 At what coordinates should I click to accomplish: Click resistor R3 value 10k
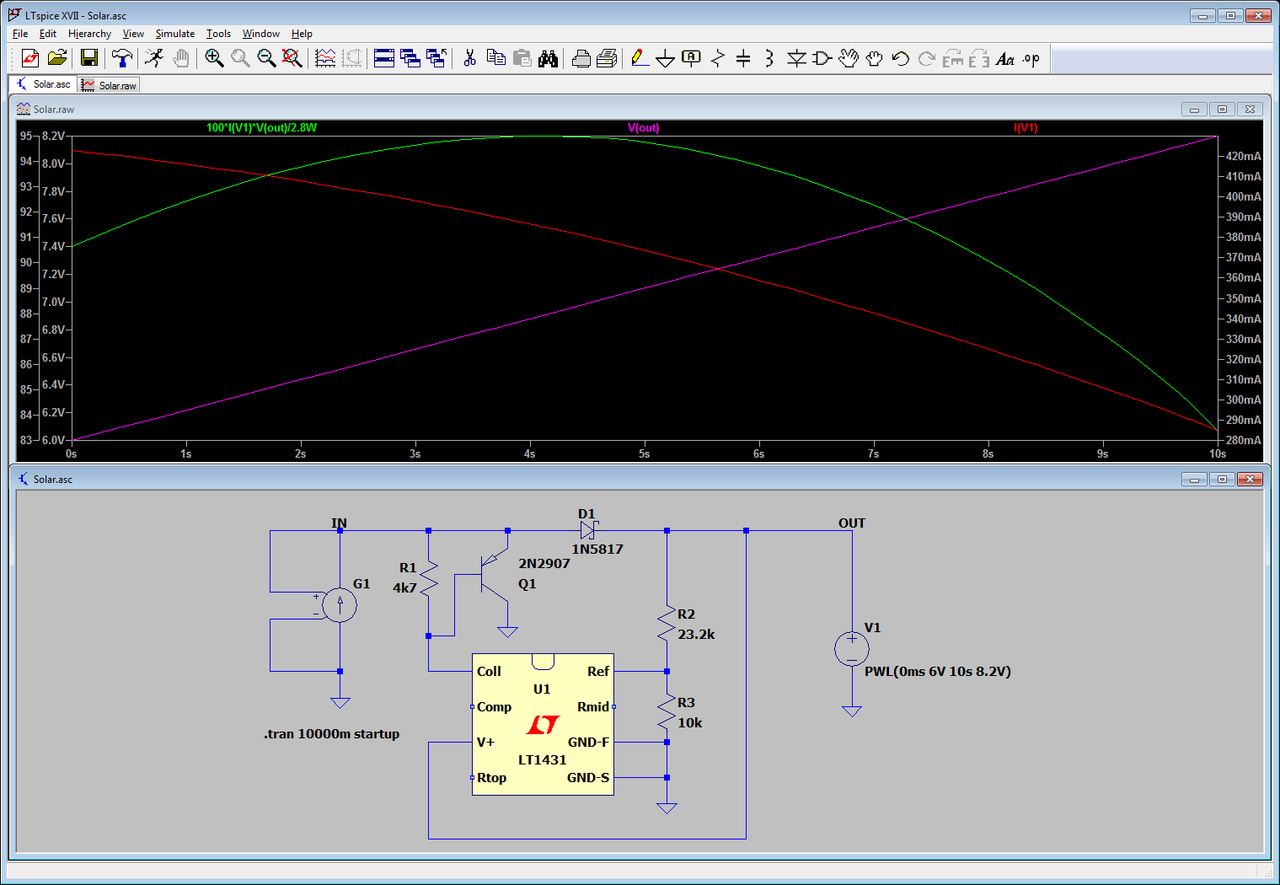[690, 722]
